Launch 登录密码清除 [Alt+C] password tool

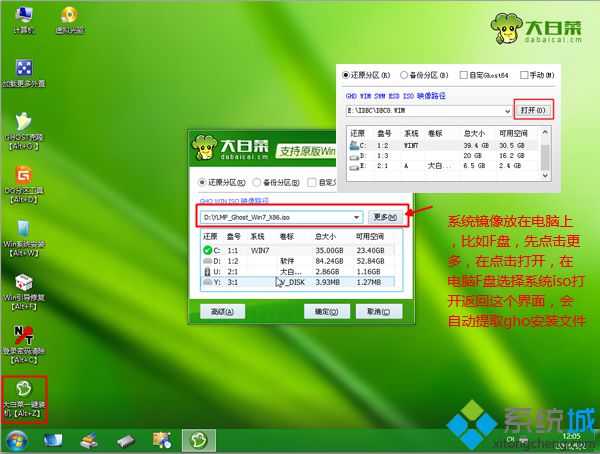pos(24,345)
